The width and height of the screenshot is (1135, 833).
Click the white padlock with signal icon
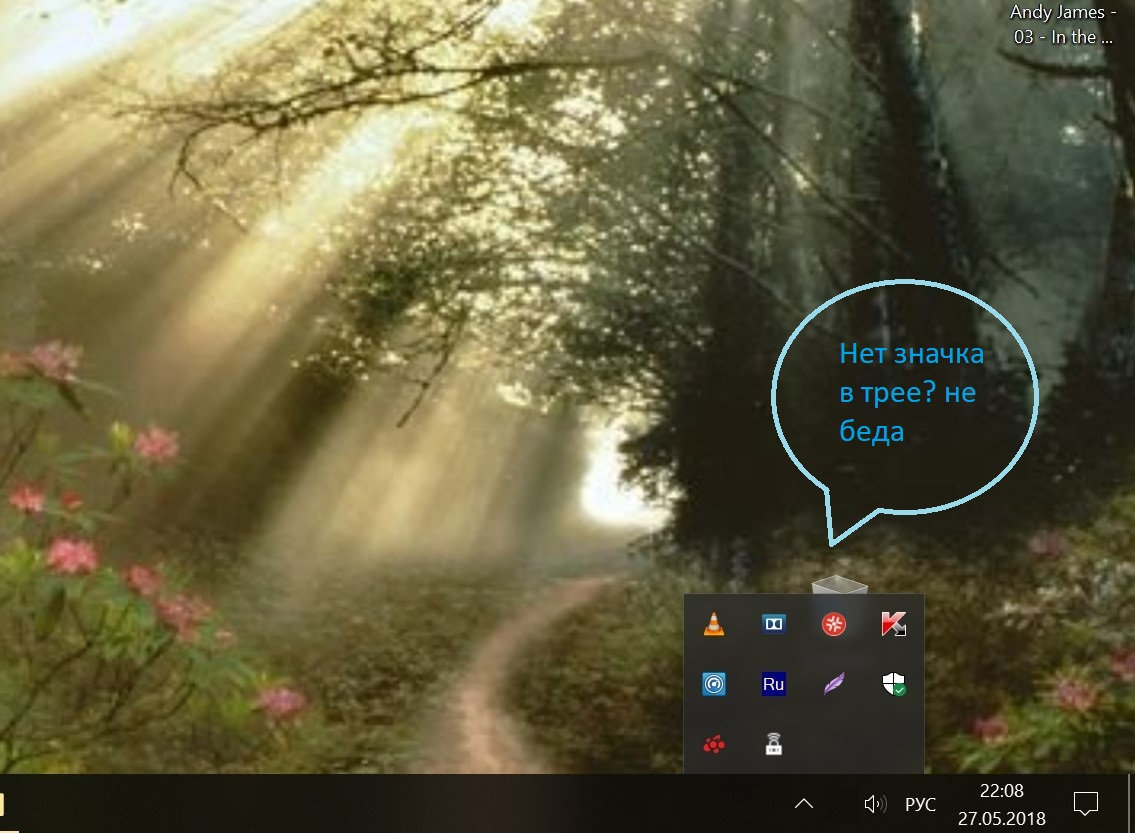773,744
